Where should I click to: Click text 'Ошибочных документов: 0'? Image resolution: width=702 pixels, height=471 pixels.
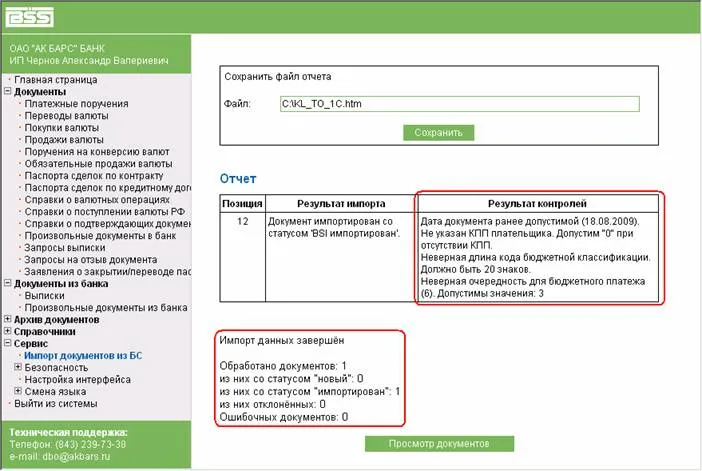pyautogui.click(x=283, y=417)
